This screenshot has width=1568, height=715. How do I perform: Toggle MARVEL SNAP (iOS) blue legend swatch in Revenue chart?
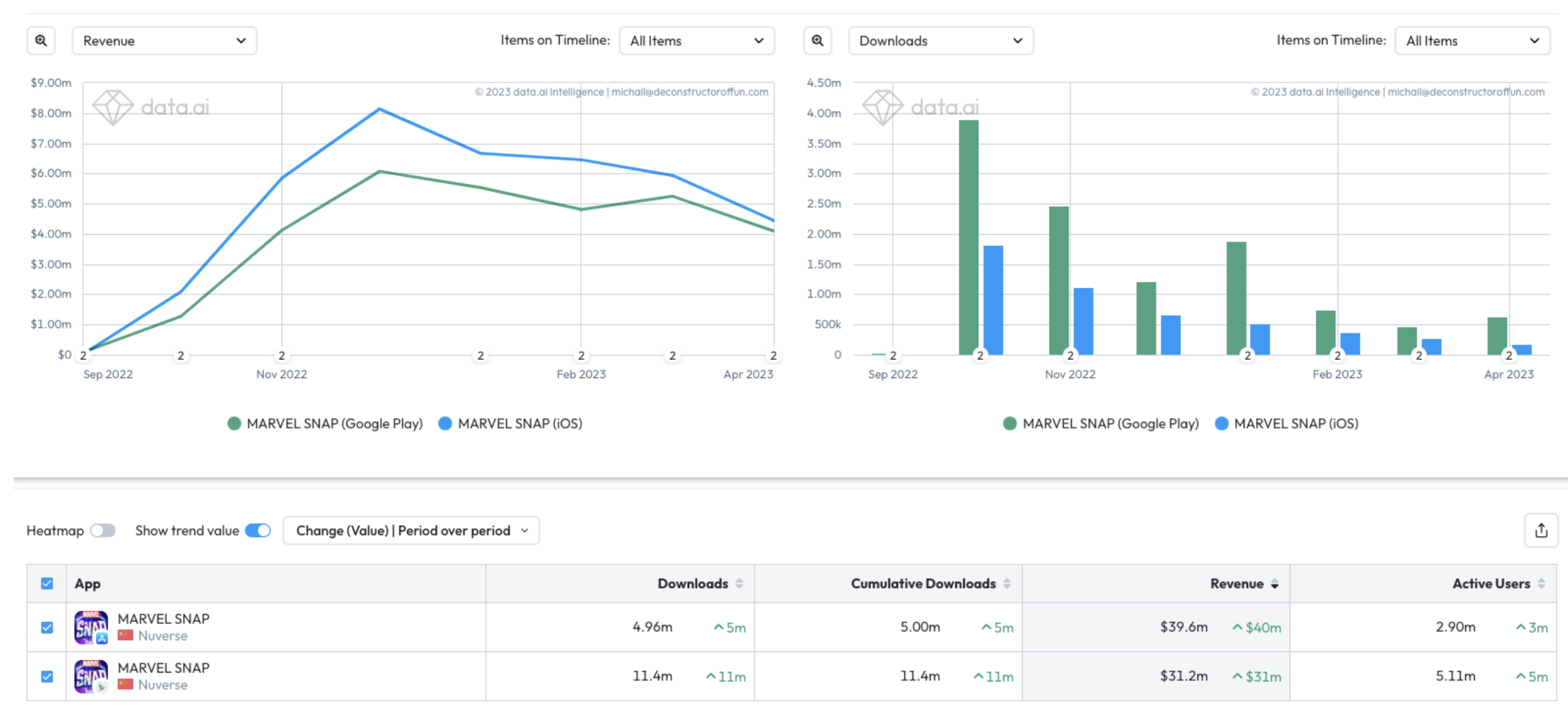tap(445, 424)
